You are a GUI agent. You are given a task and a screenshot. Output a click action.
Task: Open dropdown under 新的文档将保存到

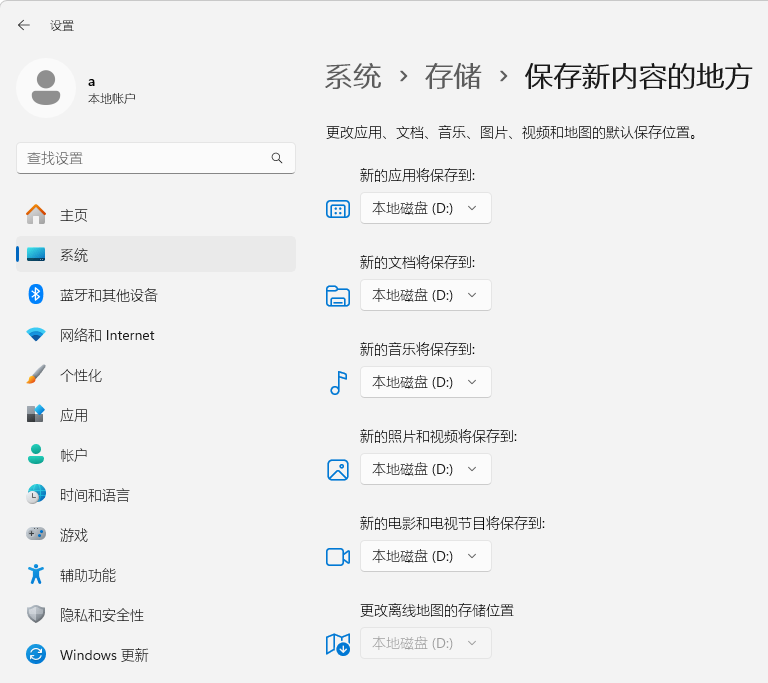pos(426,295)
